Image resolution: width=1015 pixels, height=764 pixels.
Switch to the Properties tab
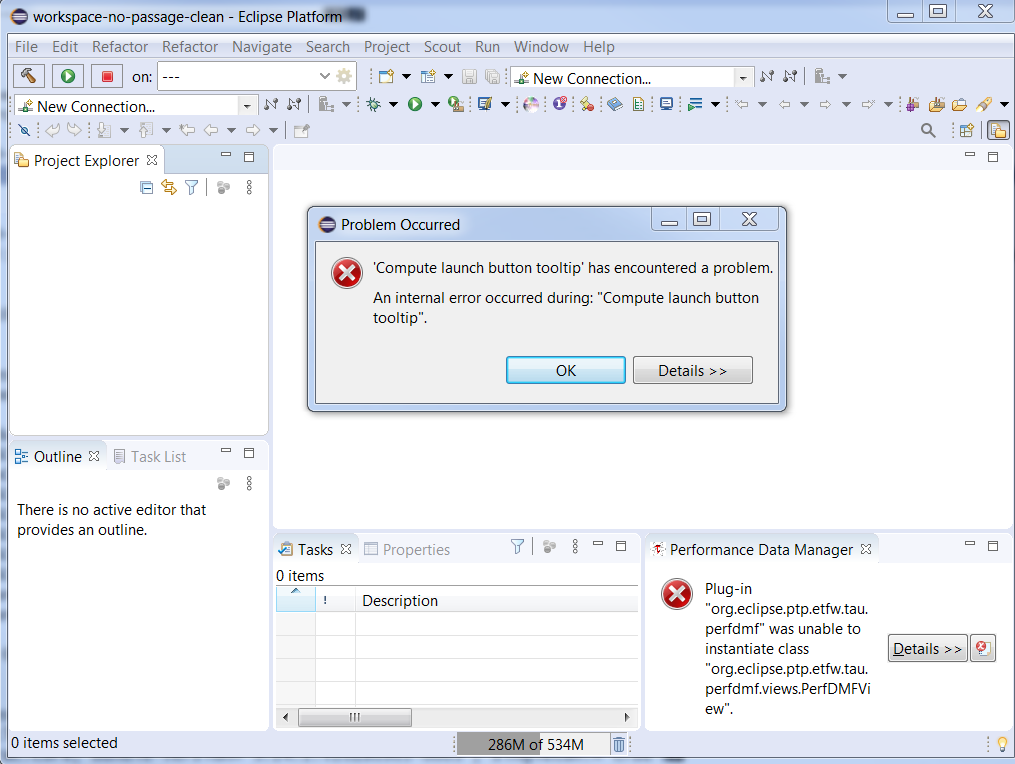(x=408, y=549)
